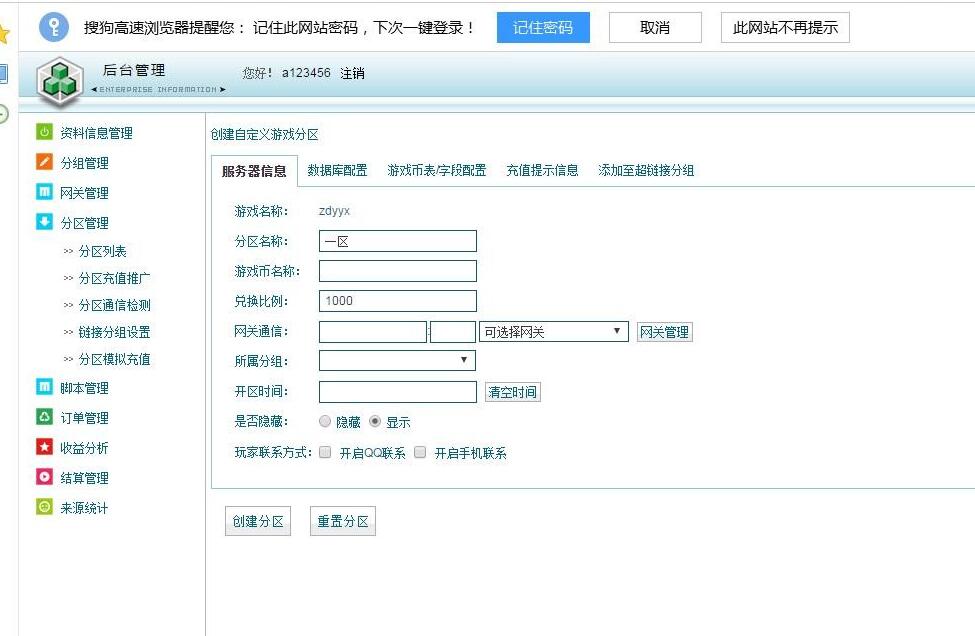Enable the 开启QQ联系 checkbox
The height and width of the screenshot is (636, 975).
coord(325,452)
